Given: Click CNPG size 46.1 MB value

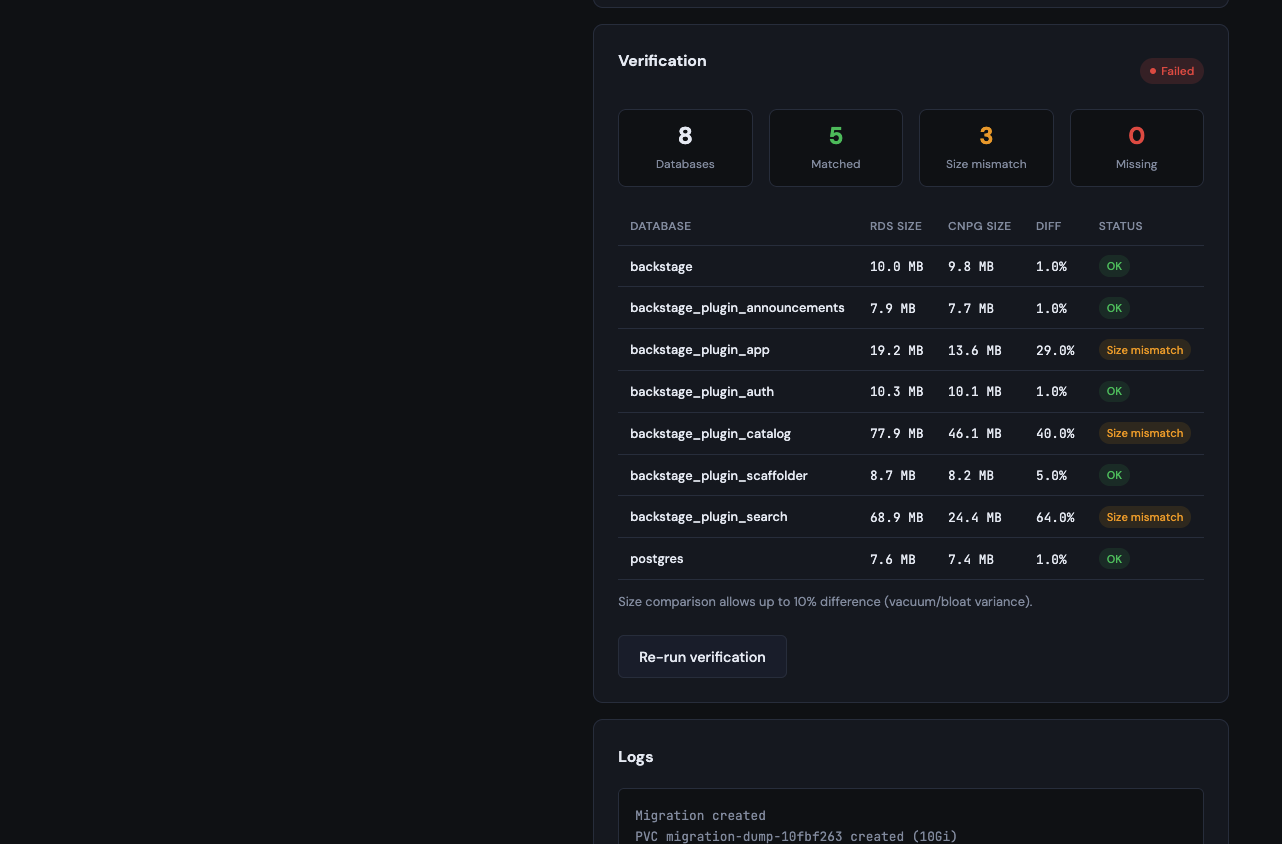Looking at the screenshot, I should click(x=975, y=434).
